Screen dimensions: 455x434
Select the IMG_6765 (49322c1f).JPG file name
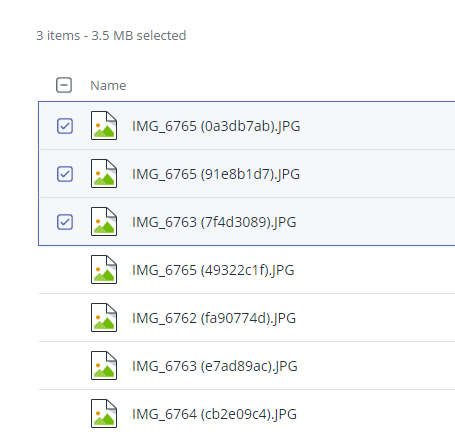point(213,270)
